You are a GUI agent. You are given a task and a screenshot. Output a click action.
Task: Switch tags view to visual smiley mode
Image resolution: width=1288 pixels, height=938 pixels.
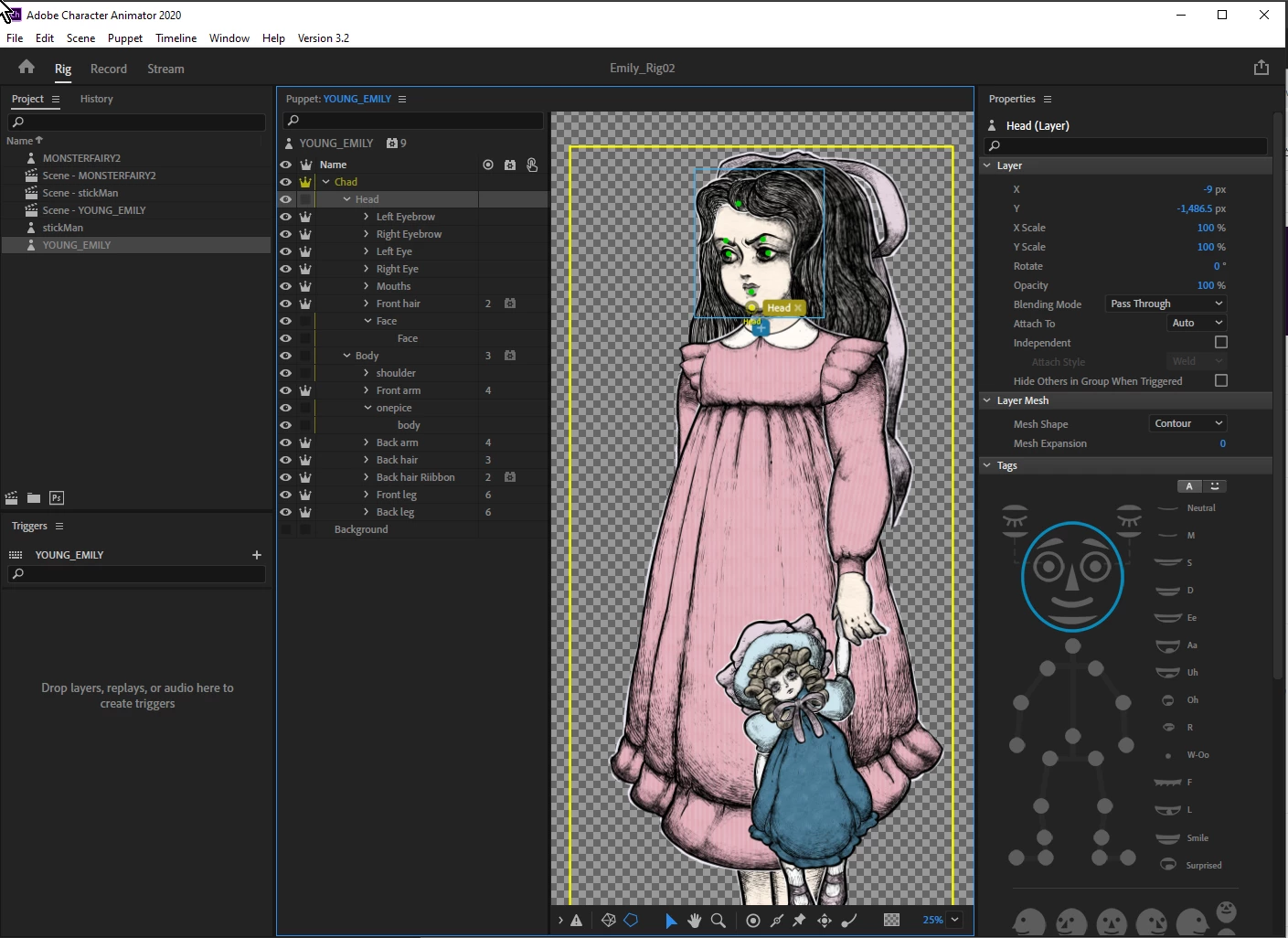coord(1215,486)
